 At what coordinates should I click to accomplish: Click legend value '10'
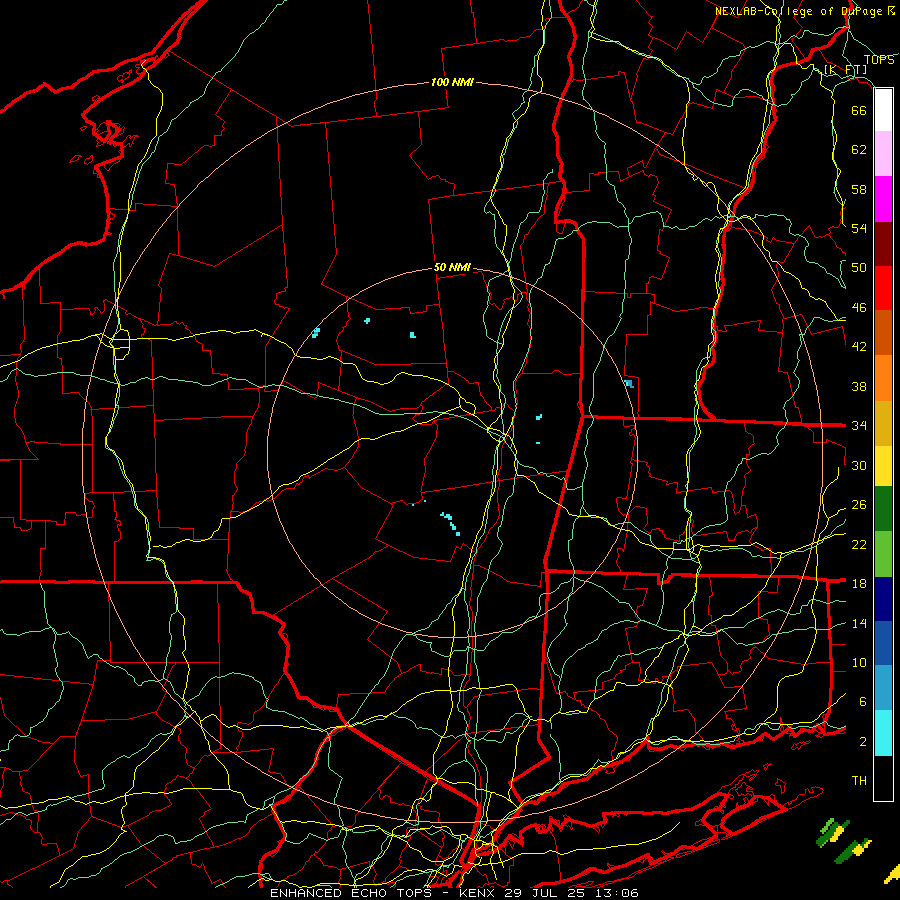859,662
